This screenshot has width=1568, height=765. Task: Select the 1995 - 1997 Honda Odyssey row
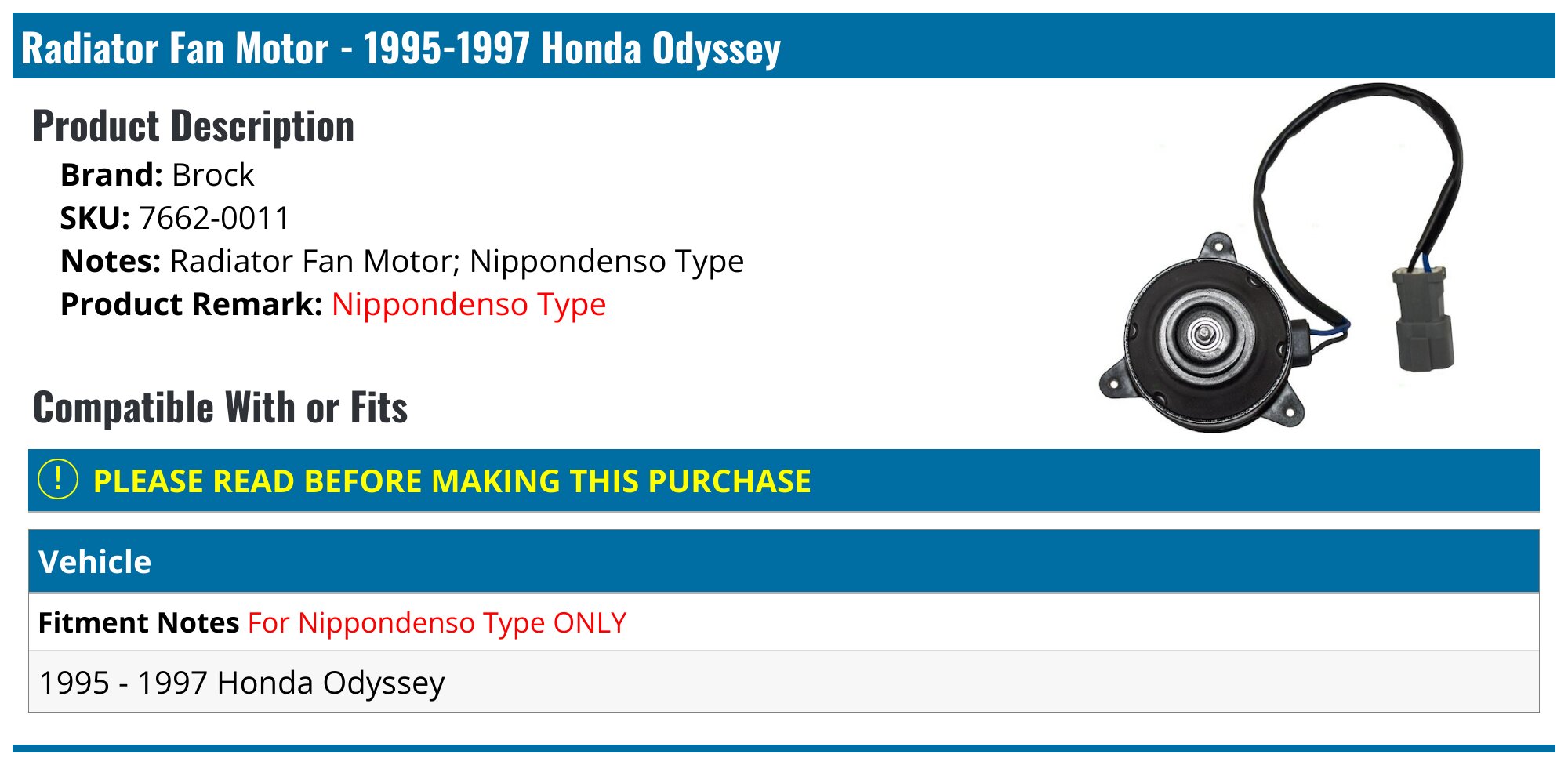tap(241, 683)
